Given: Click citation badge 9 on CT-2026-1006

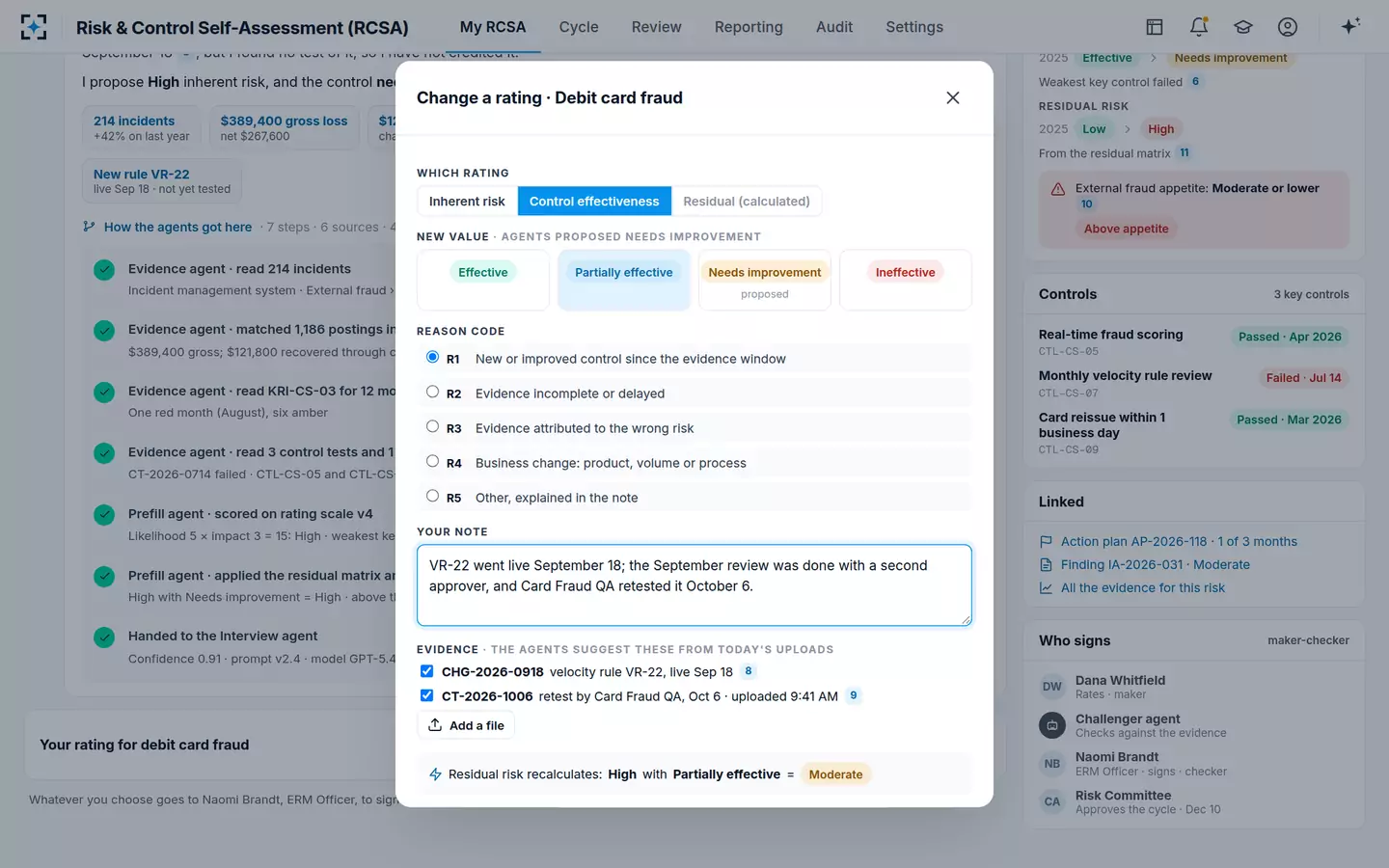Looking at the screenshot, I should pos(853,695).
